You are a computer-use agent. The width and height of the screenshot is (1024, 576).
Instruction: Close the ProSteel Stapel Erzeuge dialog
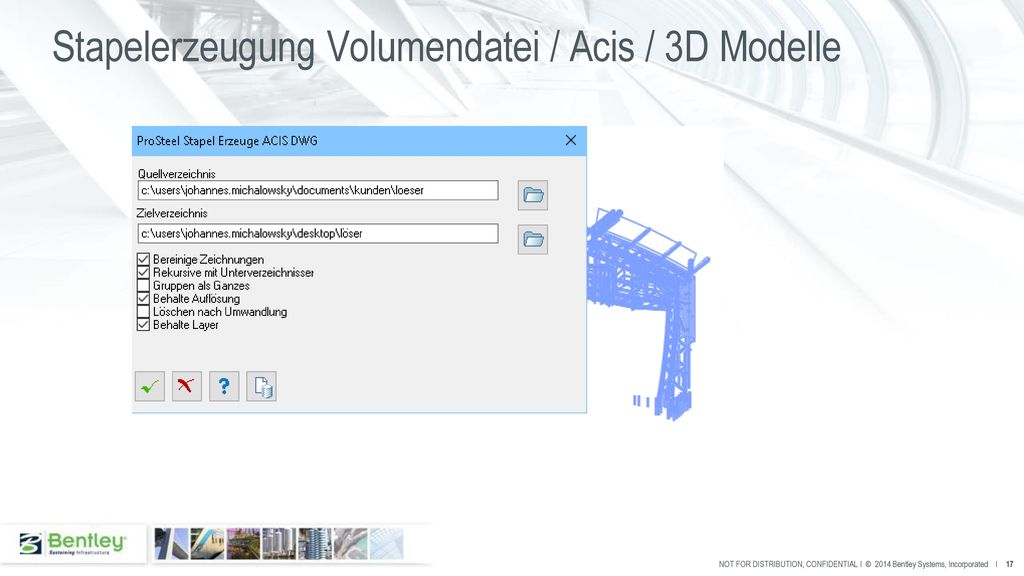click(x=570, y=140)
